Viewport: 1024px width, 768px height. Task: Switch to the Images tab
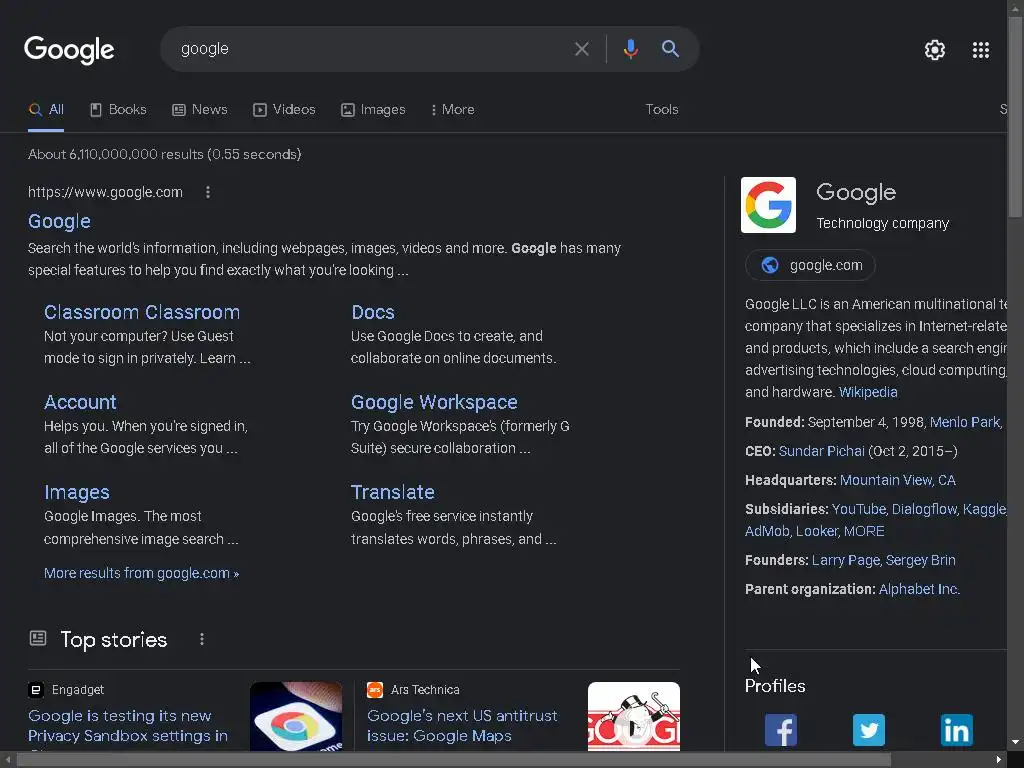pyautogui.click(x=373, y=110)
